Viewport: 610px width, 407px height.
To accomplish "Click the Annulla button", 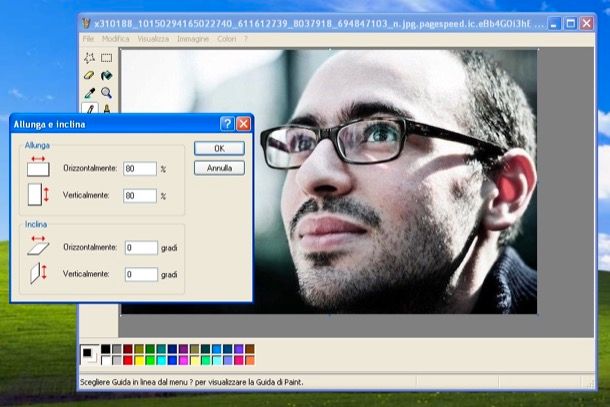I will tap(219, 168).
